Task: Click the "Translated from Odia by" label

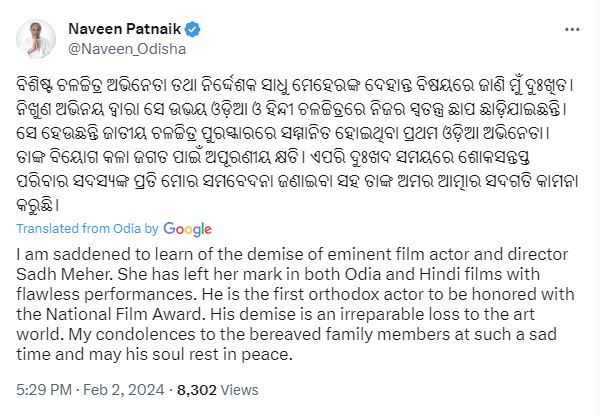Action: point(86,229)
